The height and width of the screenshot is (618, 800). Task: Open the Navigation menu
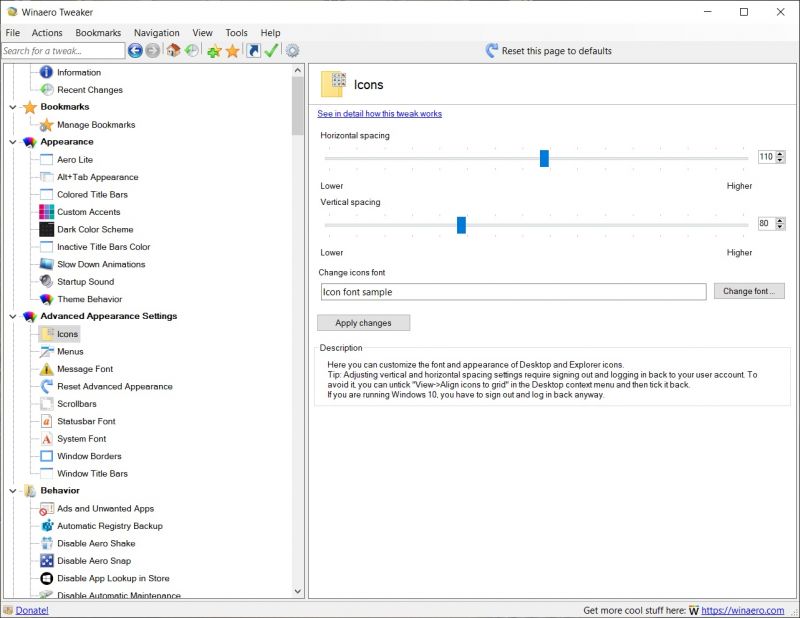tap(157, 33)
